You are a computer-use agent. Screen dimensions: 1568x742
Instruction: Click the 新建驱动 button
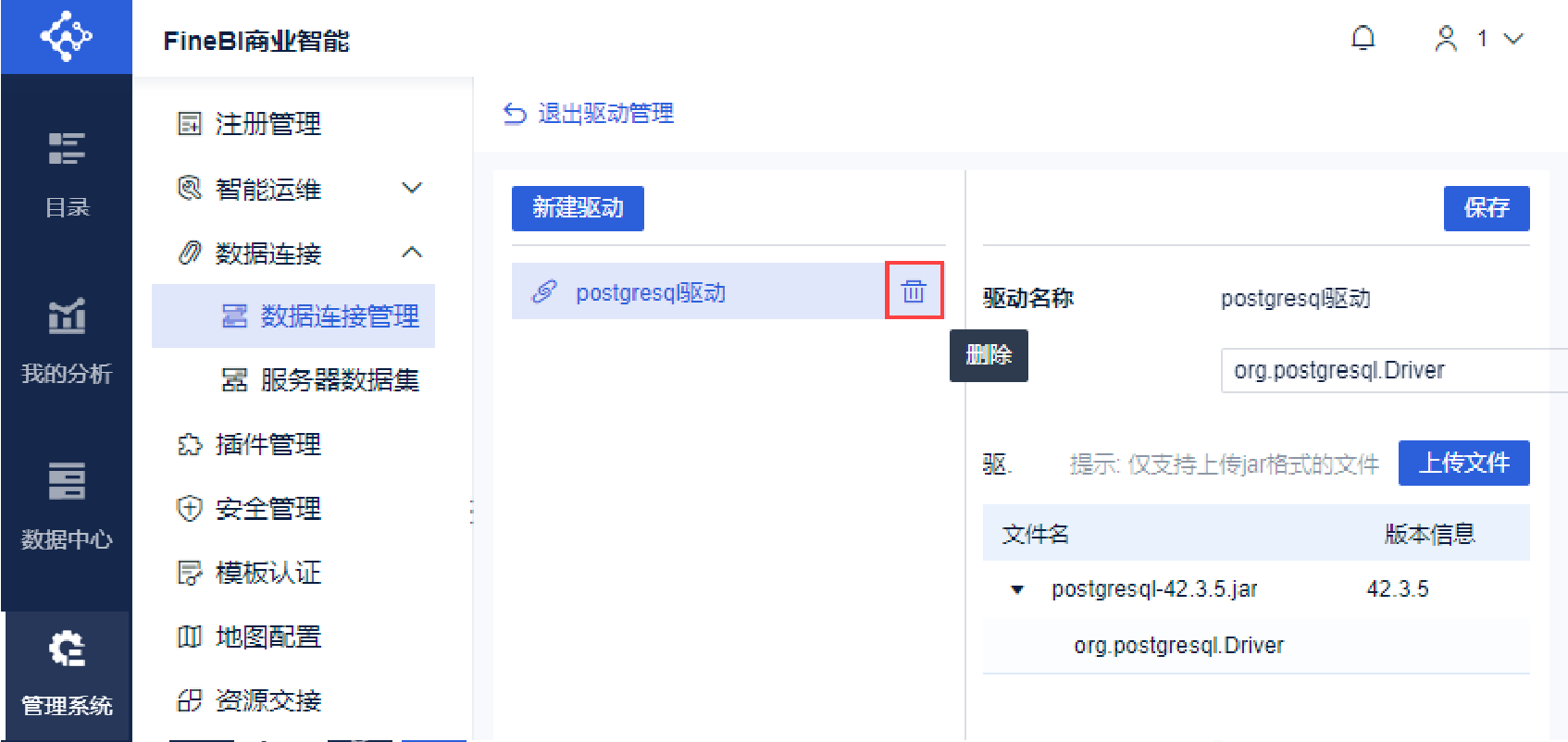tap(578, 208)
